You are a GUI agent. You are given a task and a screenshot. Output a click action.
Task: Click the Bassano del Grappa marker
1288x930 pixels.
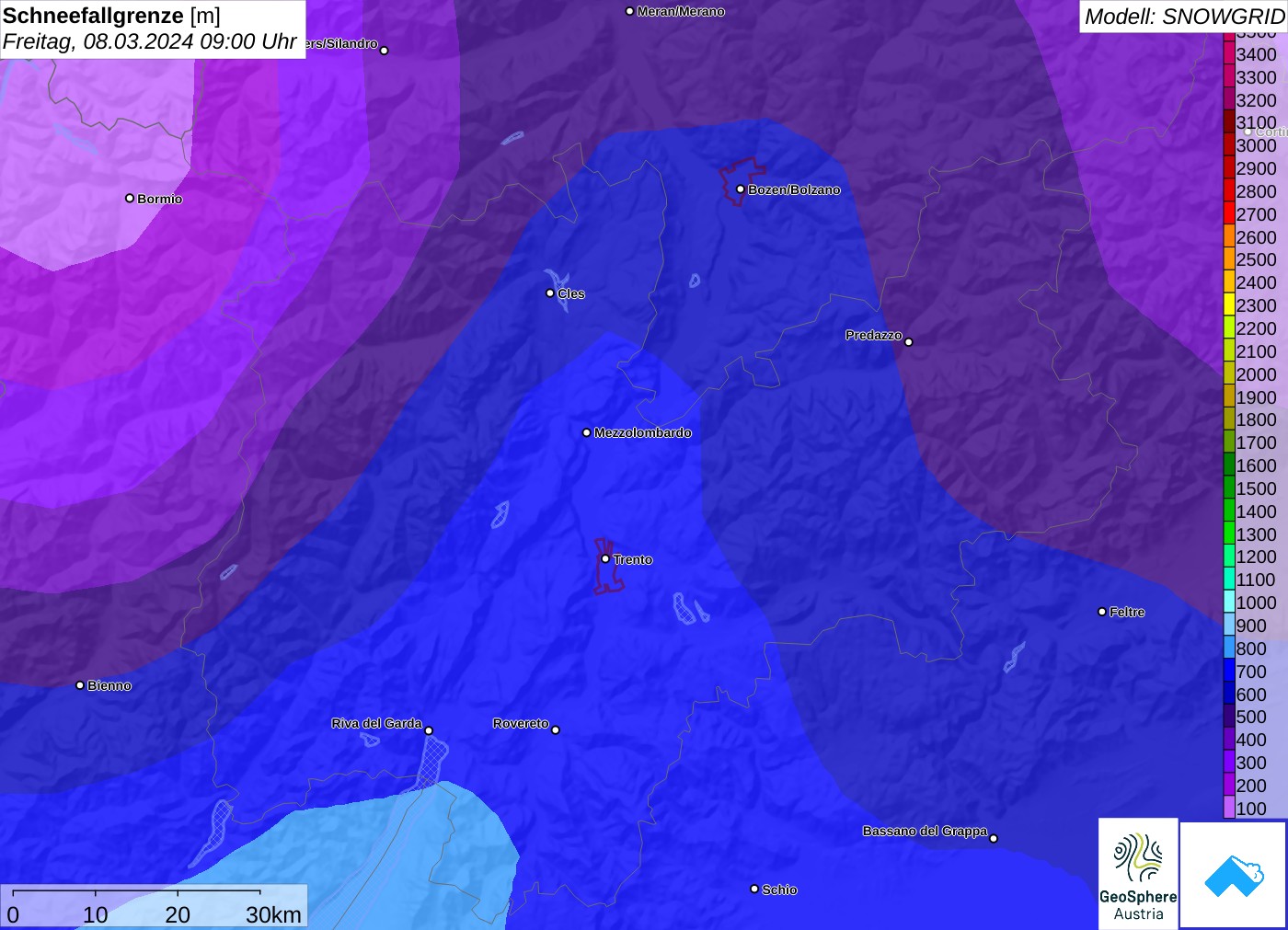[x=994, y=838]
